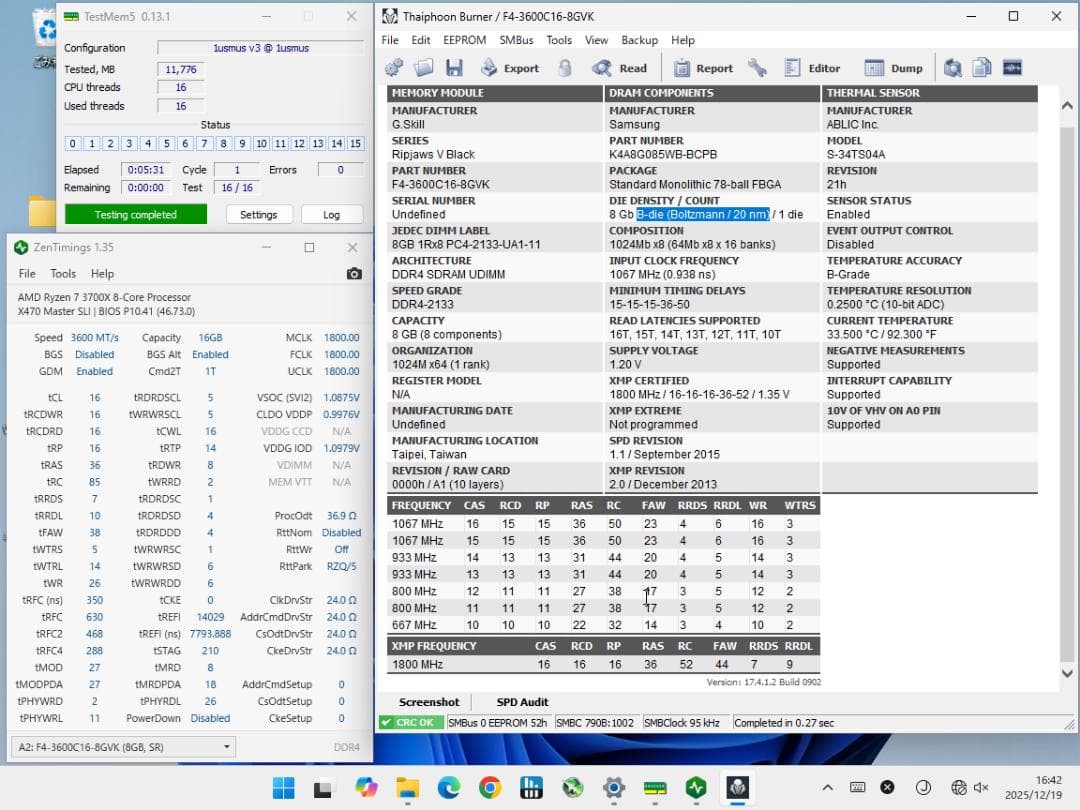Launch the SPD Editor
The image size is (1080, 810).
click(812, 68)
